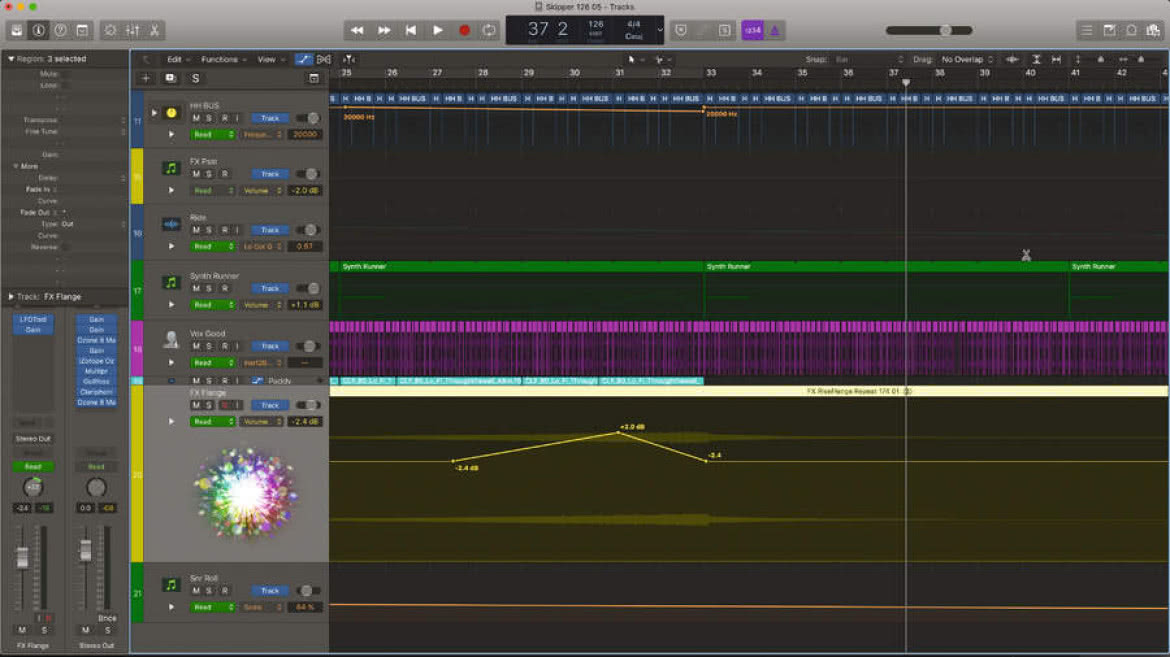
Task: Click the purple count-in button
Action: 753,31
